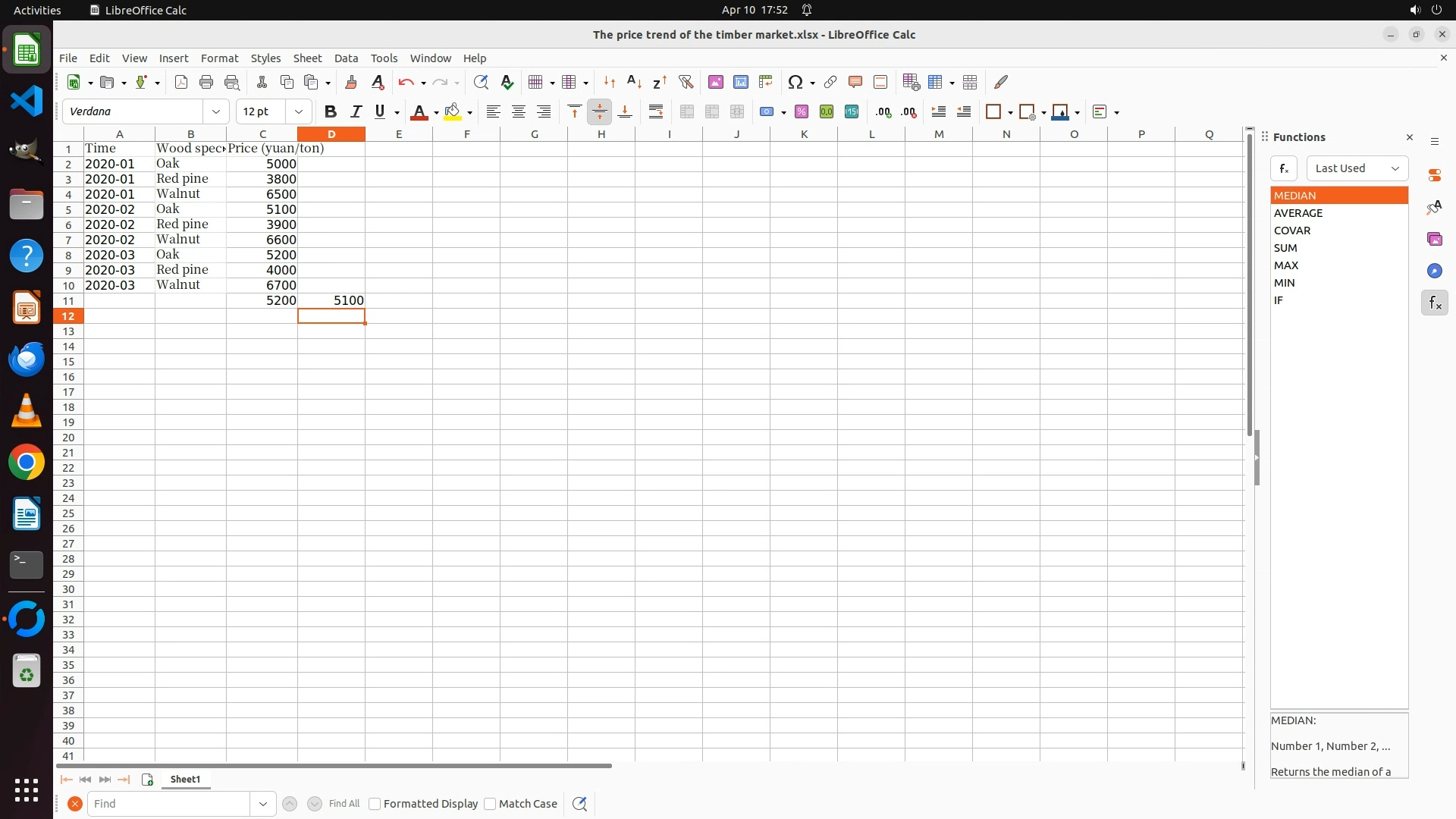Click the Insert Chart icon

tap(741, 82)
